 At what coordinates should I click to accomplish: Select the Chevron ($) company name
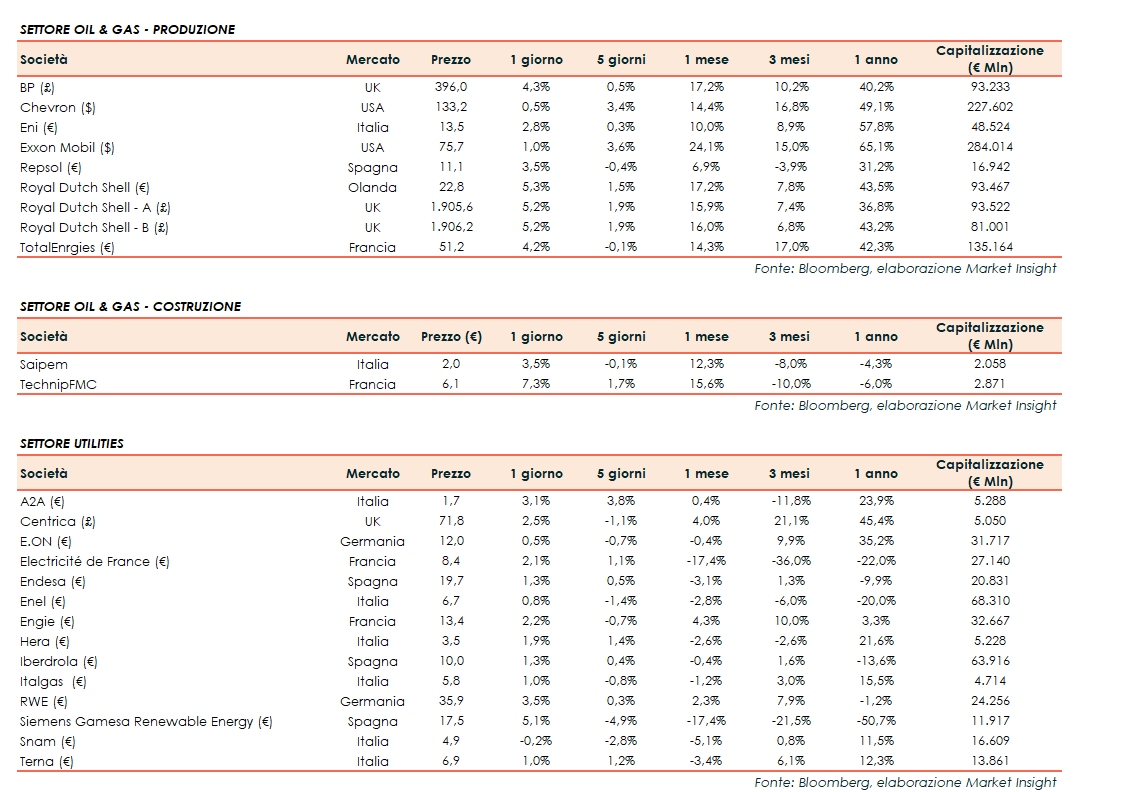(x=58, y=107)
